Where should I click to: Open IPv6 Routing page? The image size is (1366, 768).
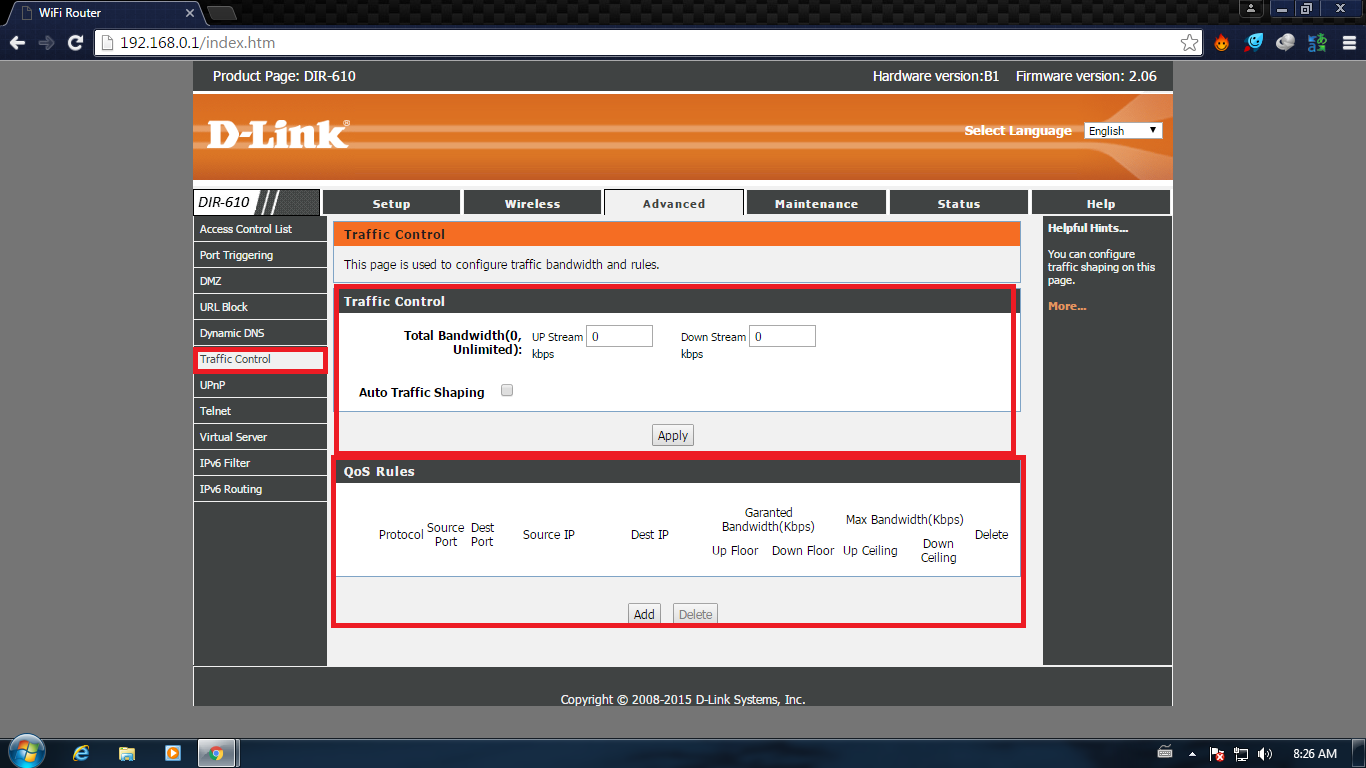coord(260,489)
